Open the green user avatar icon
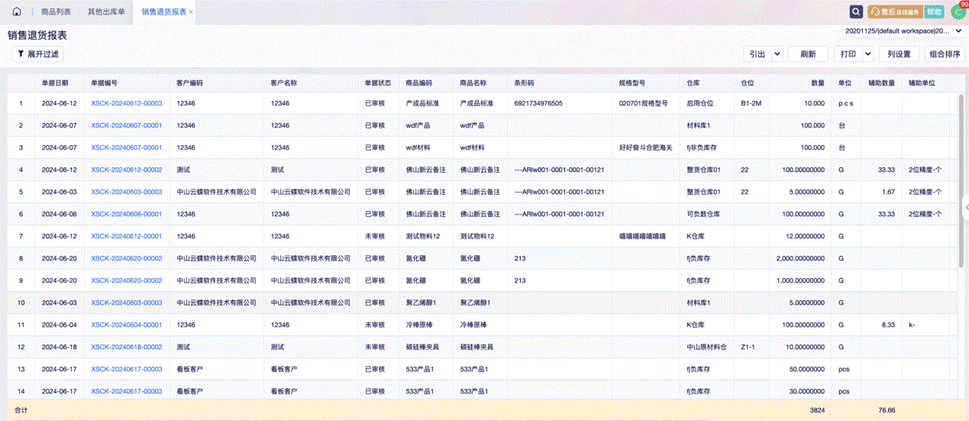The width and height of the screenshot is (969, 421). click(959, 12)
